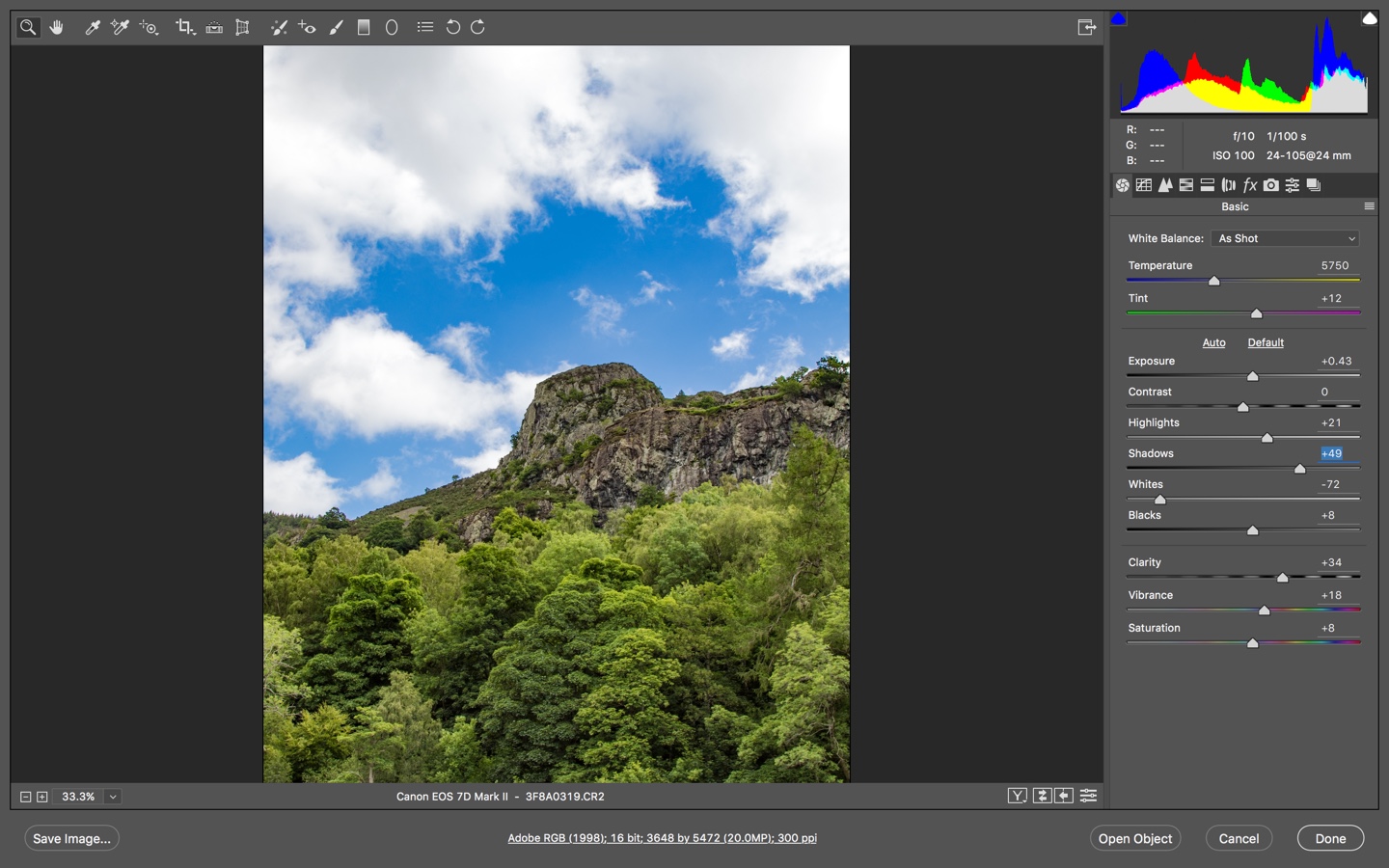The height and width of the screenshot is (868, 1389).
Task: Click the zoom out minus button
Action: click(x=26, y=797)
